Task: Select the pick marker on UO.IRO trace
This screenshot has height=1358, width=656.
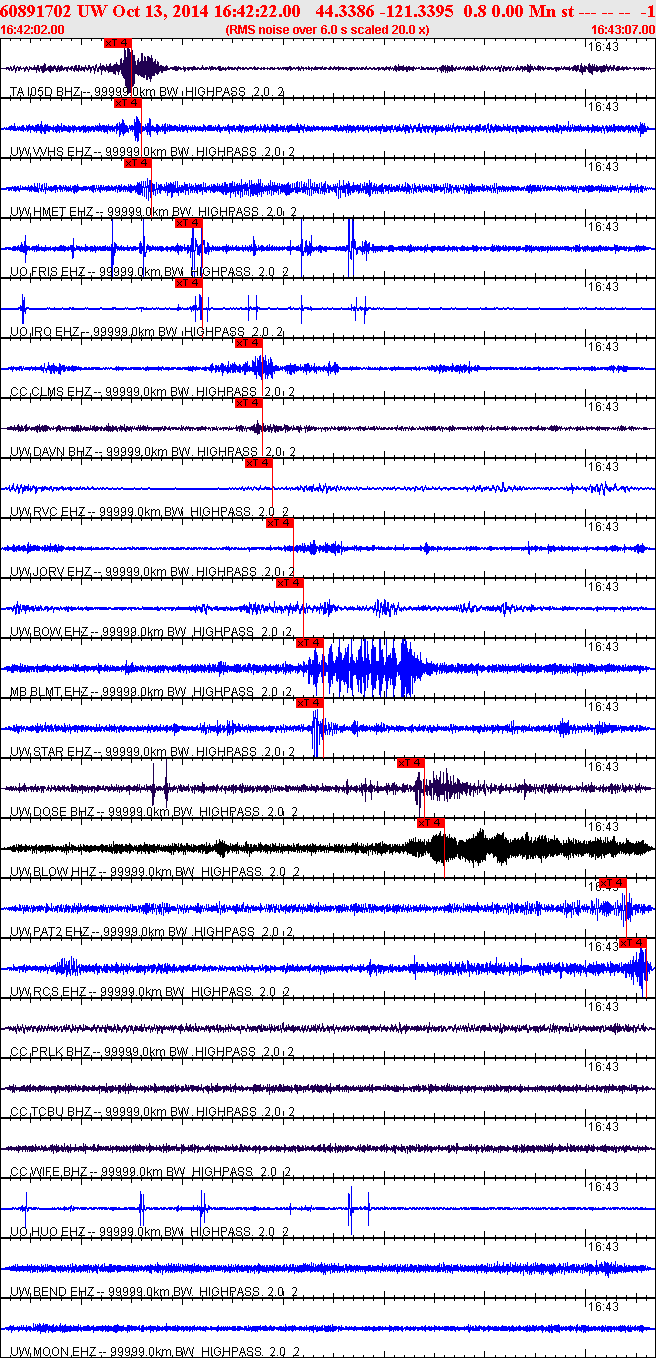Action: 188,283
